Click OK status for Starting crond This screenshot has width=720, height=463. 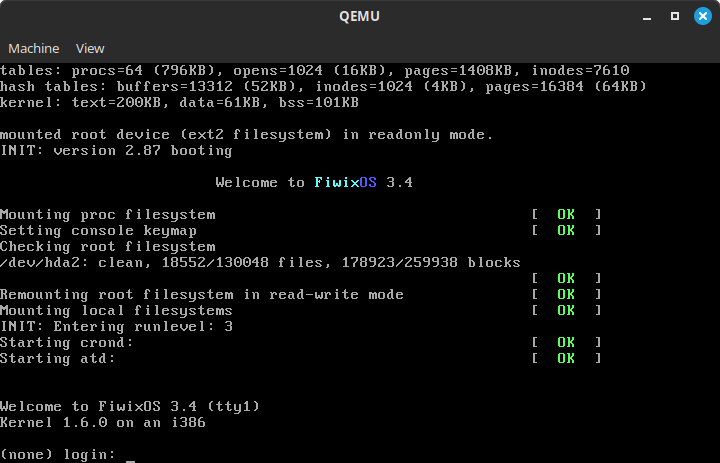pos(566,343)
